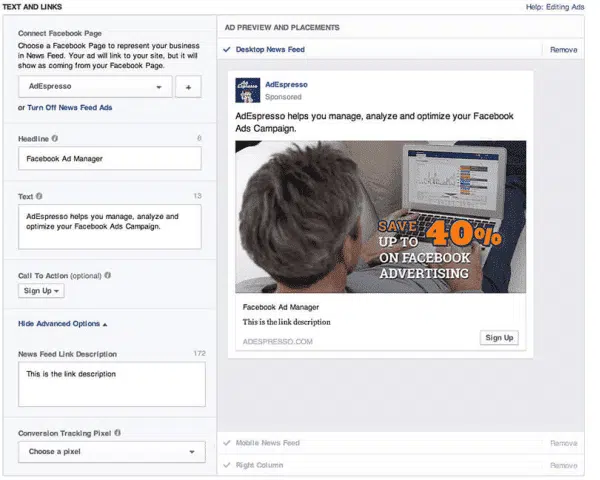This screenshot has height=480, width=600.
Task: Open the Choose a pixel dropdown
Action: click(x=111, y=452)
